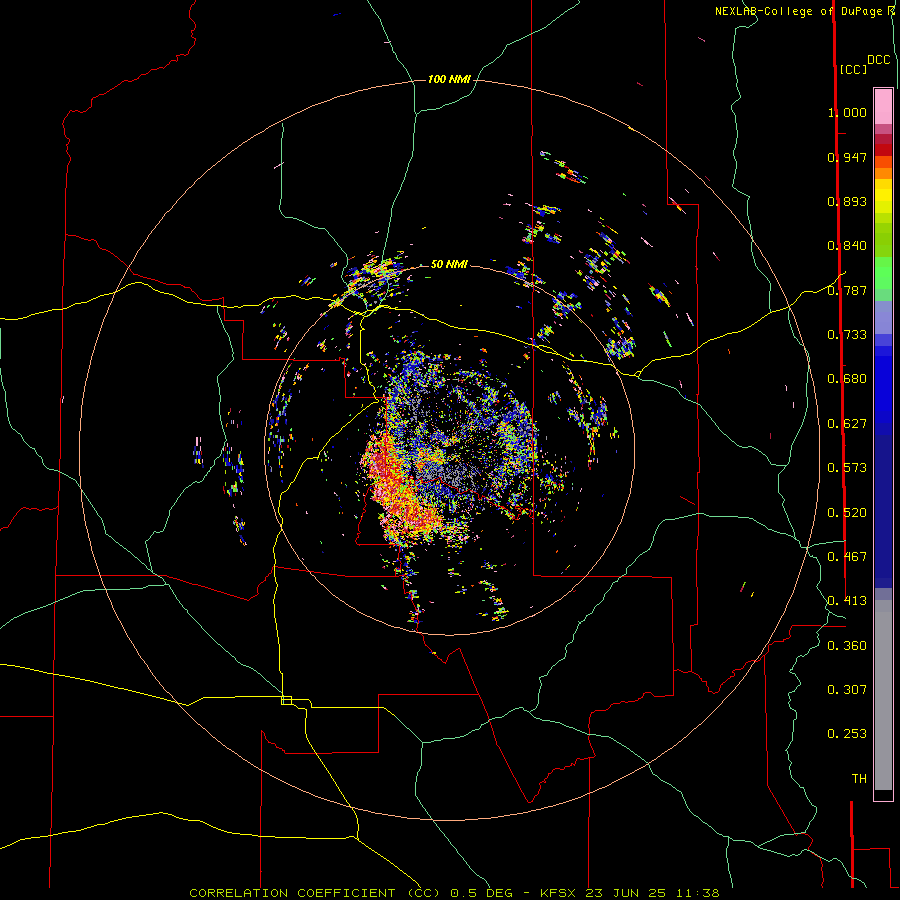Click the 50 NMI range ring label
The height and width of the screenshot is (900, 900).
[449, 264]
